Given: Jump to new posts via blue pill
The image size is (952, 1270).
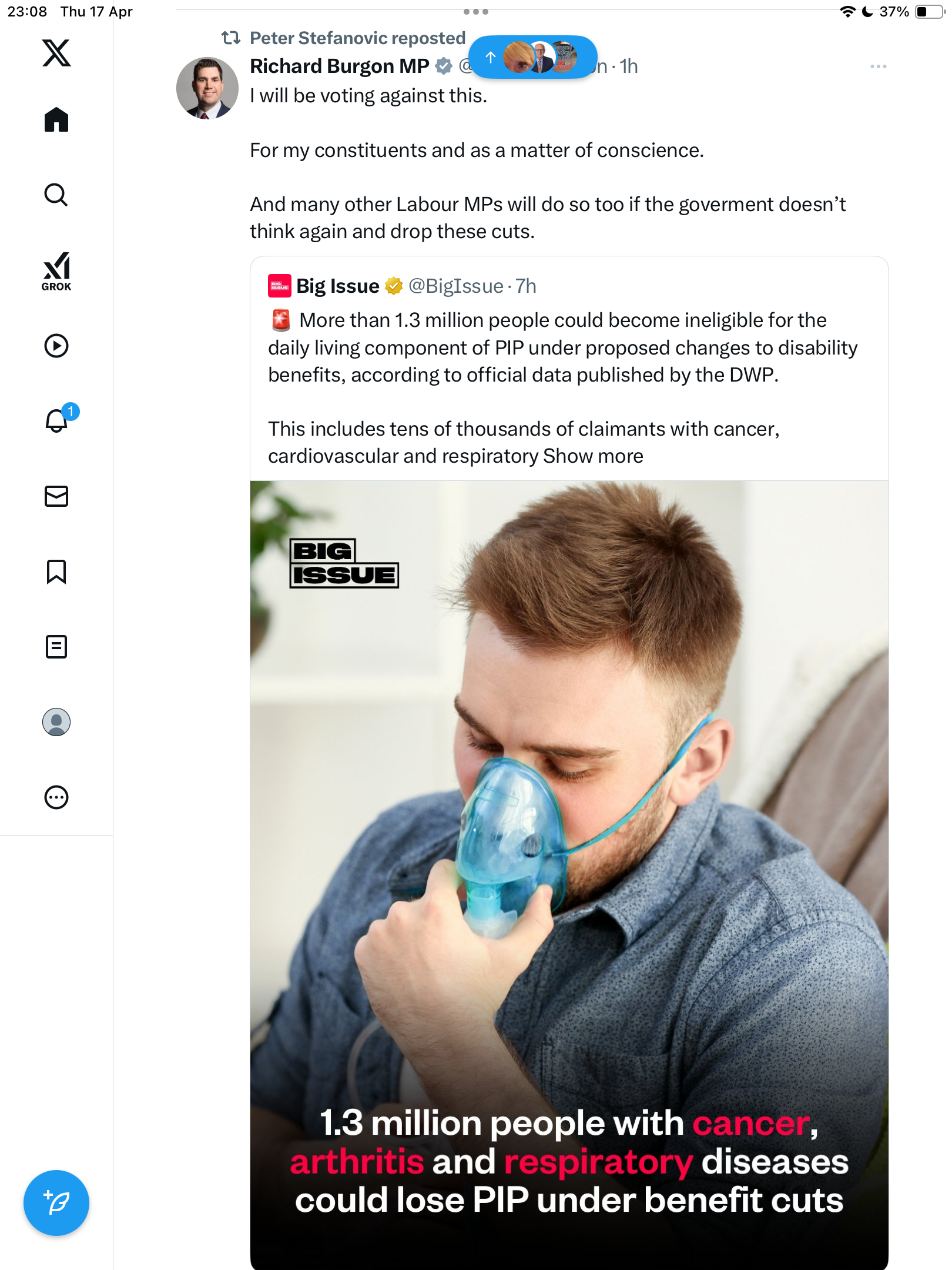Looking at the screenshot, I should point(533,57).
